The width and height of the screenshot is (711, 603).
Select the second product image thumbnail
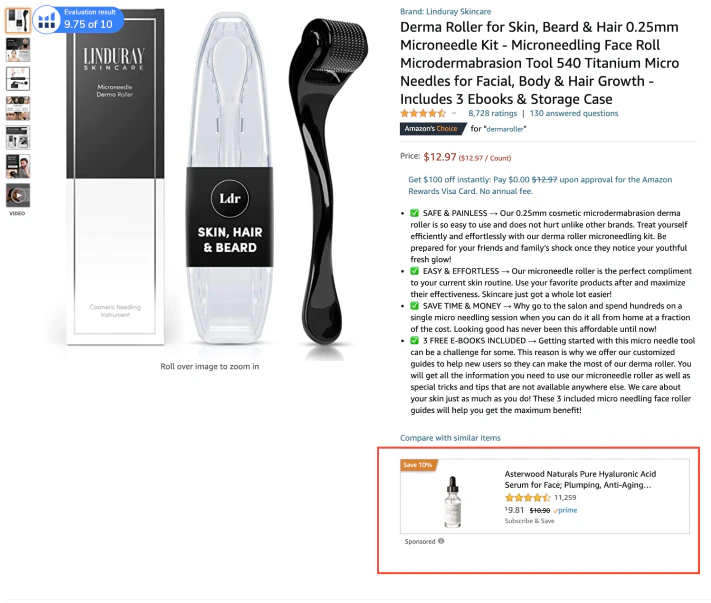point(18,50)
